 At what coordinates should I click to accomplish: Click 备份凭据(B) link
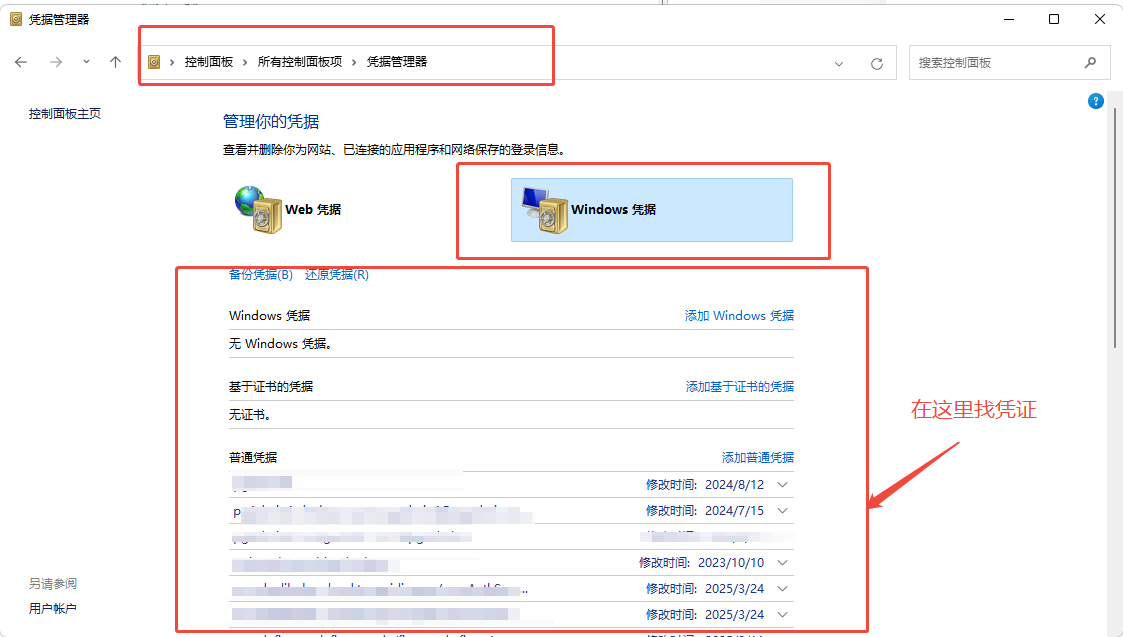pos(261,274)
